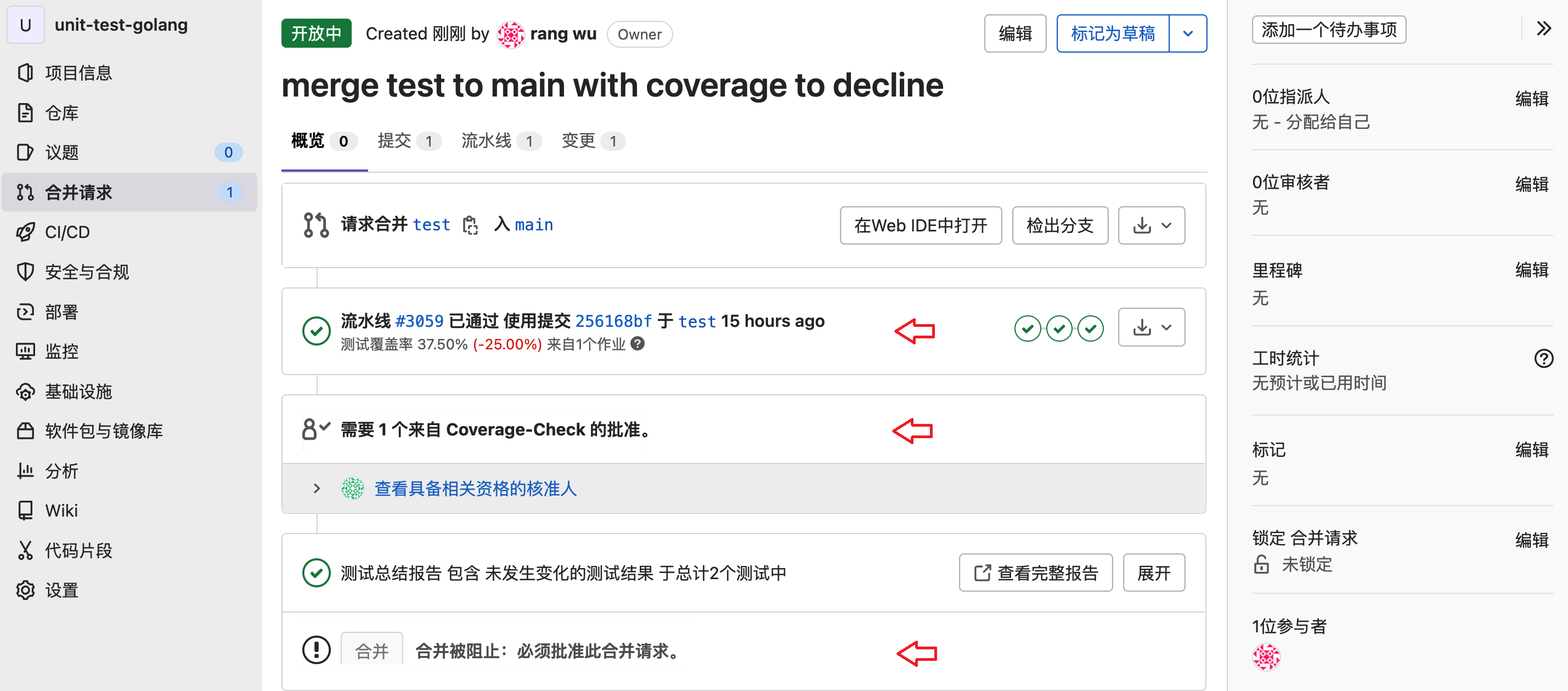Open CI/CD rocket icon in sidebar

tap(26, 232)
